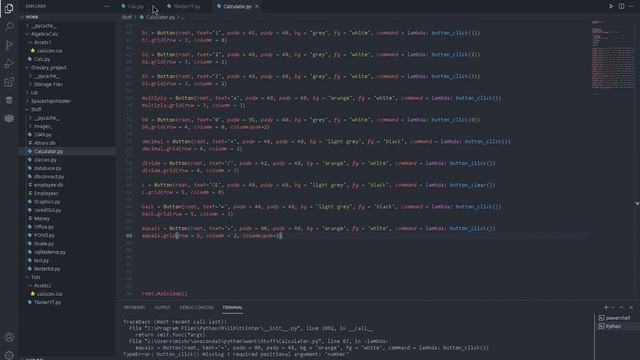This screenshot has width=640, height=360.
Task: Click the star icon of calcicon.ico under Assets2
Action: (33, 294)
